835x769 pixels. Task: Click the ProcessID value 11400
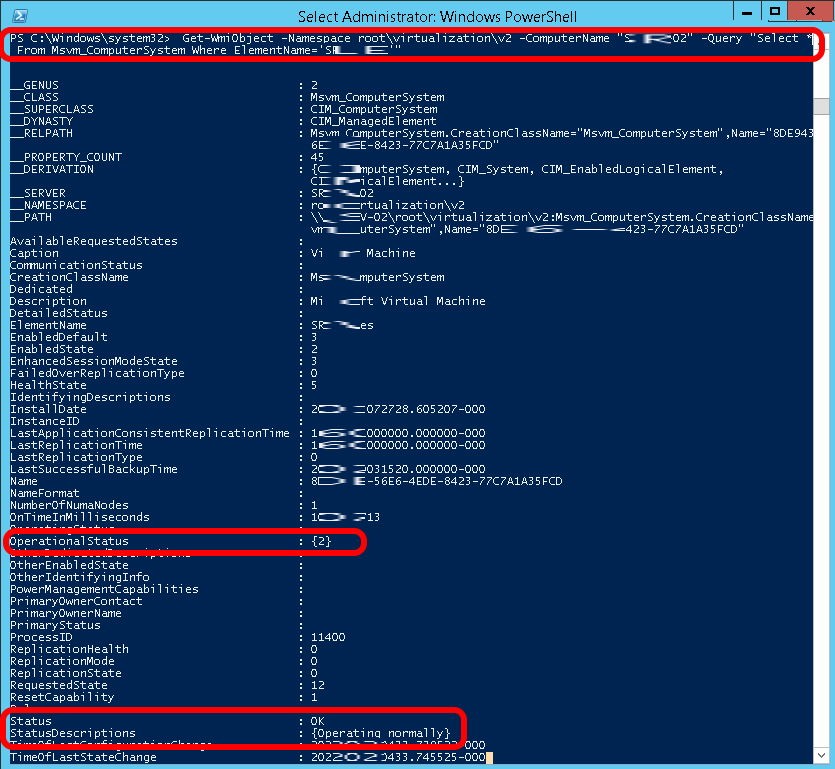327,637
